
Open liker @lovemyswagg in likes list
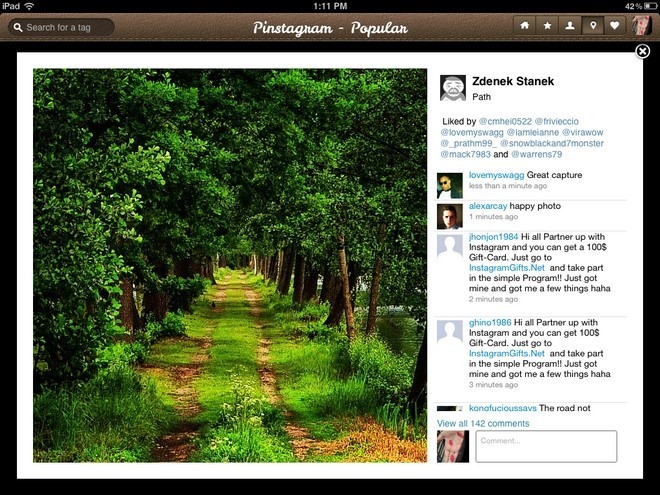[x=472, y=132]
